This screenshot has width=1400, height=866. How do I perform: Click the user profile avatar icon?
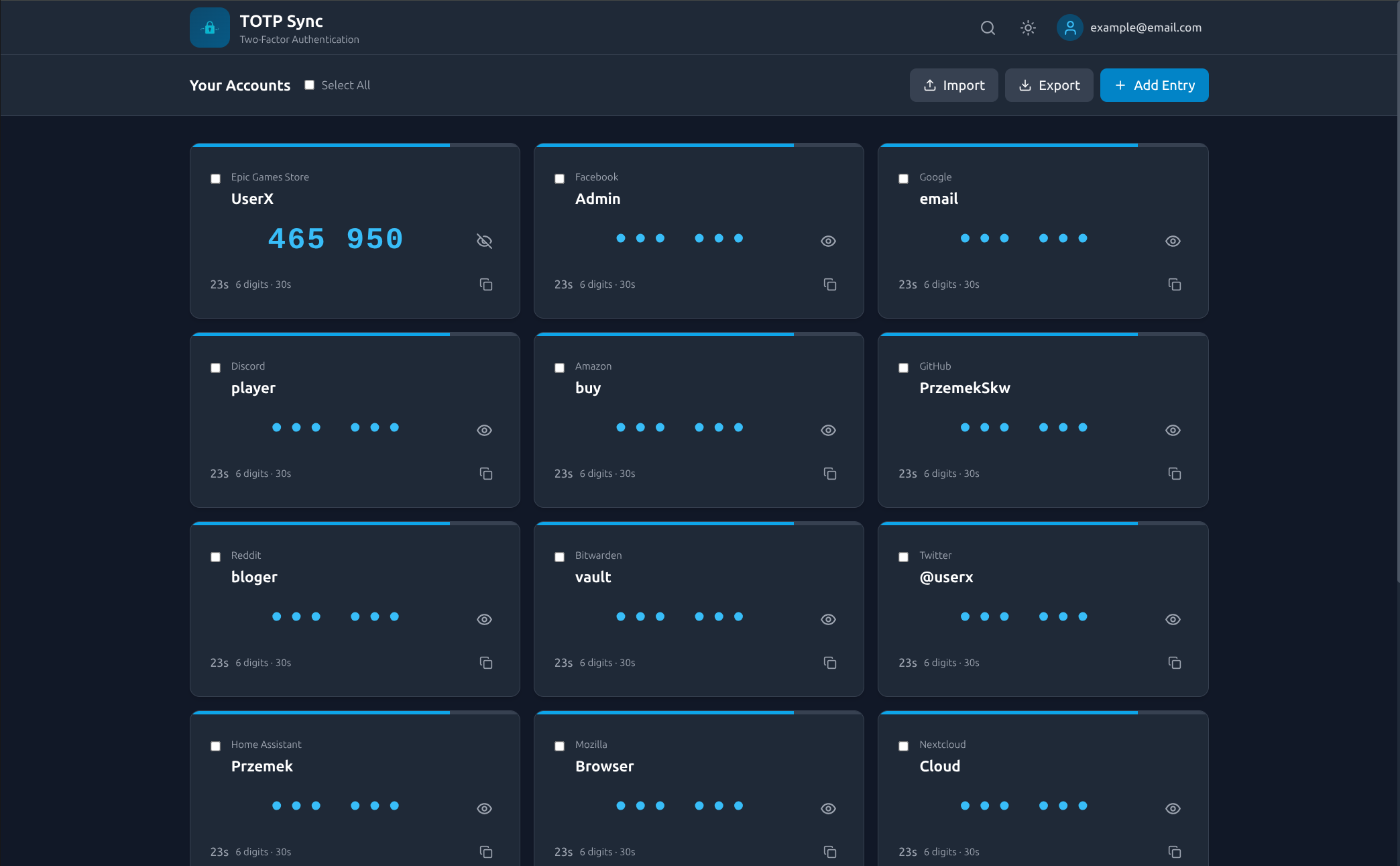click(x=1069, y=28)
